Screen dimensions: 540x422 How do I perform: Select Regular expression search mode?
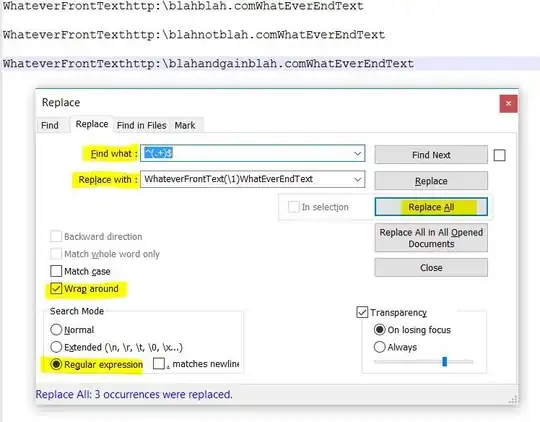56,364
